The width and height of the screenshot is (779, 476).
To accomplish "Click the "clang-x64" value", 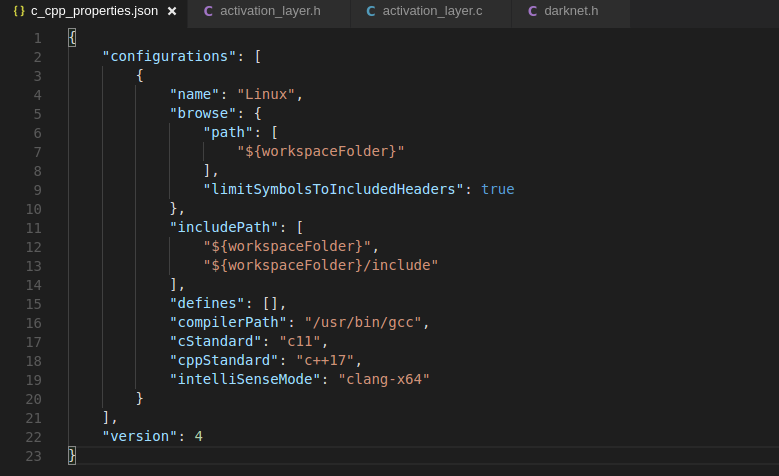I will [384, 379].
